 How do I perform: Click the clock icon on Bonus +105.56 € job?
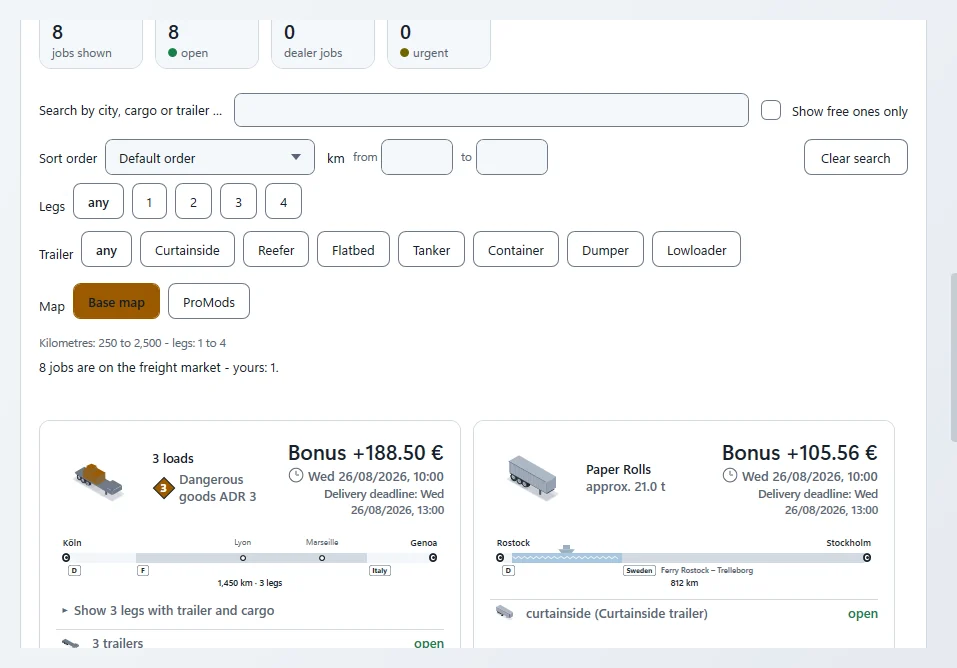click(729, 475)
